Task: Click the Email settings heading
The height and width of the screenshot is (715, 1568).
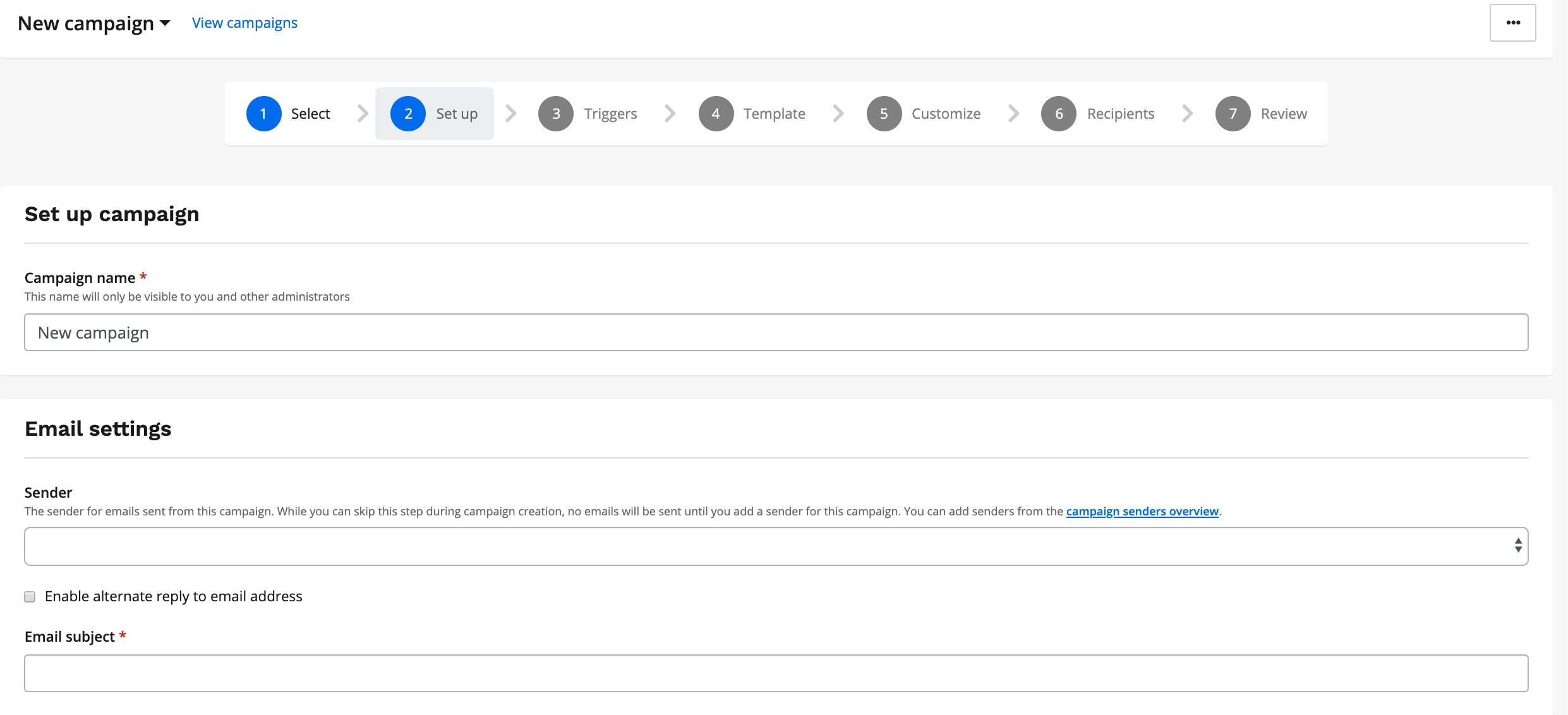Action: point(98,429)
